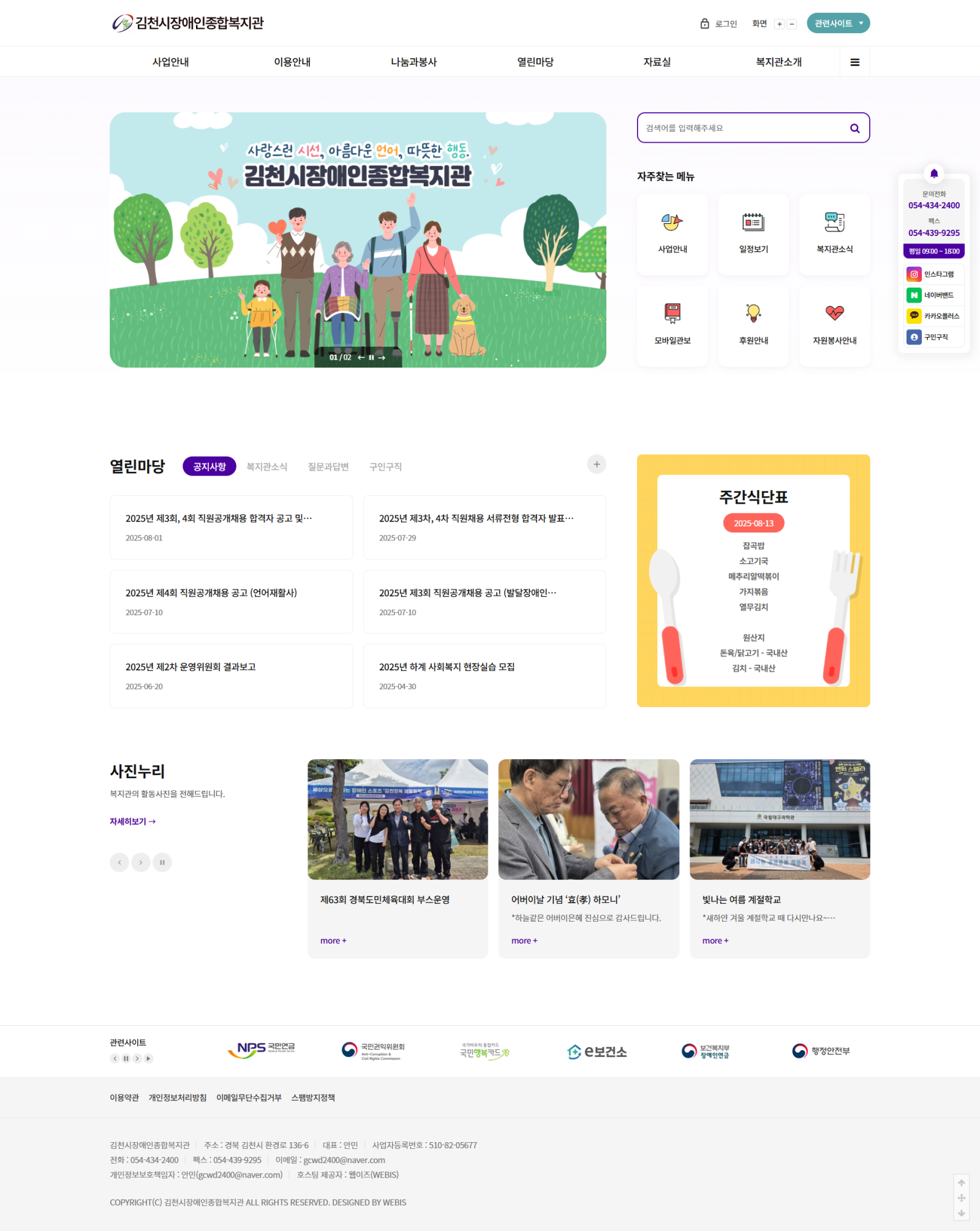Open the 자원봉사안내 heart icon
The height and width of the screenshot is (1231, 980).
pyautogui.click(x=834, y=314)
